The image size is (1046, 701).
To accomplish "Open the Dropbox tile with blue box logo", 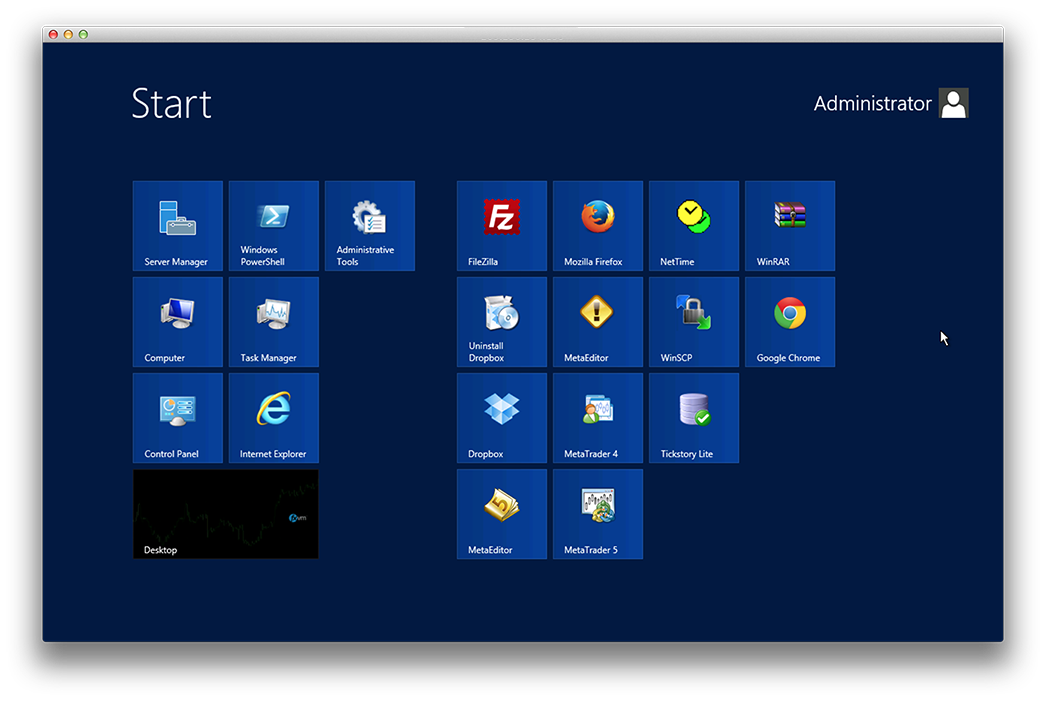I will coord(502,418).
